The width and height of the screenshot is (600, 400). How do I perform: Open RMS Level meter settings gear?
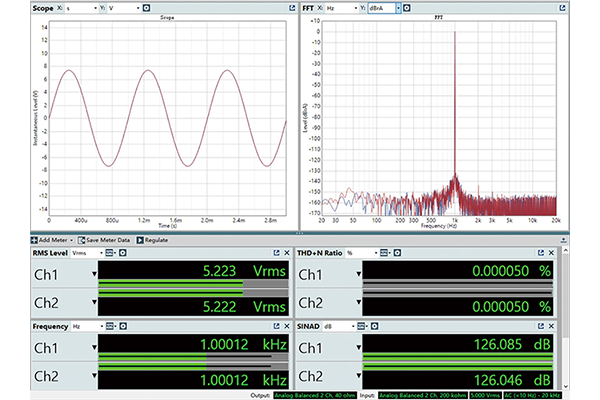tap(123, 253)
